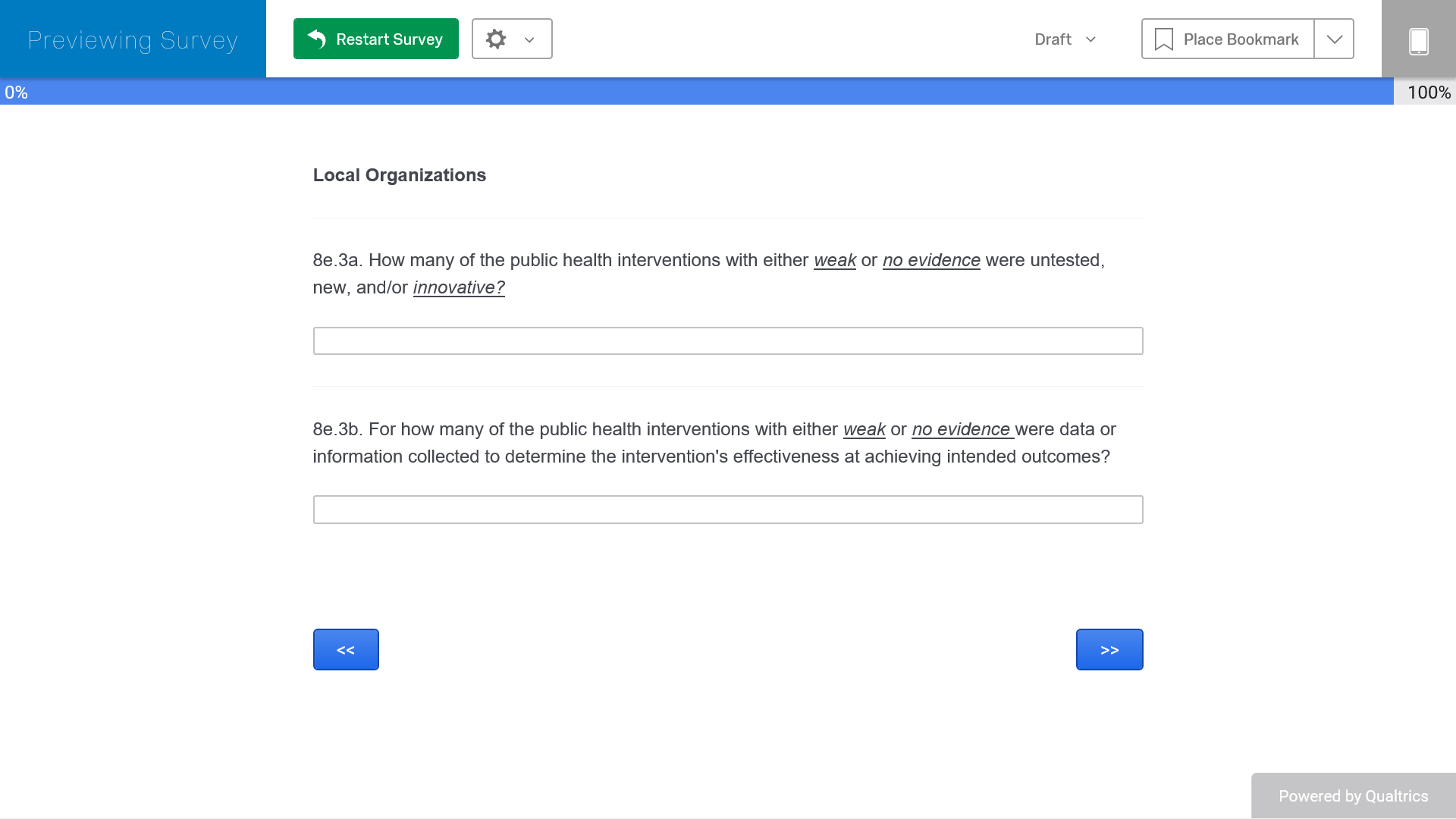
Task: Click the bookmark ribbon icon
Action: 1163,39
